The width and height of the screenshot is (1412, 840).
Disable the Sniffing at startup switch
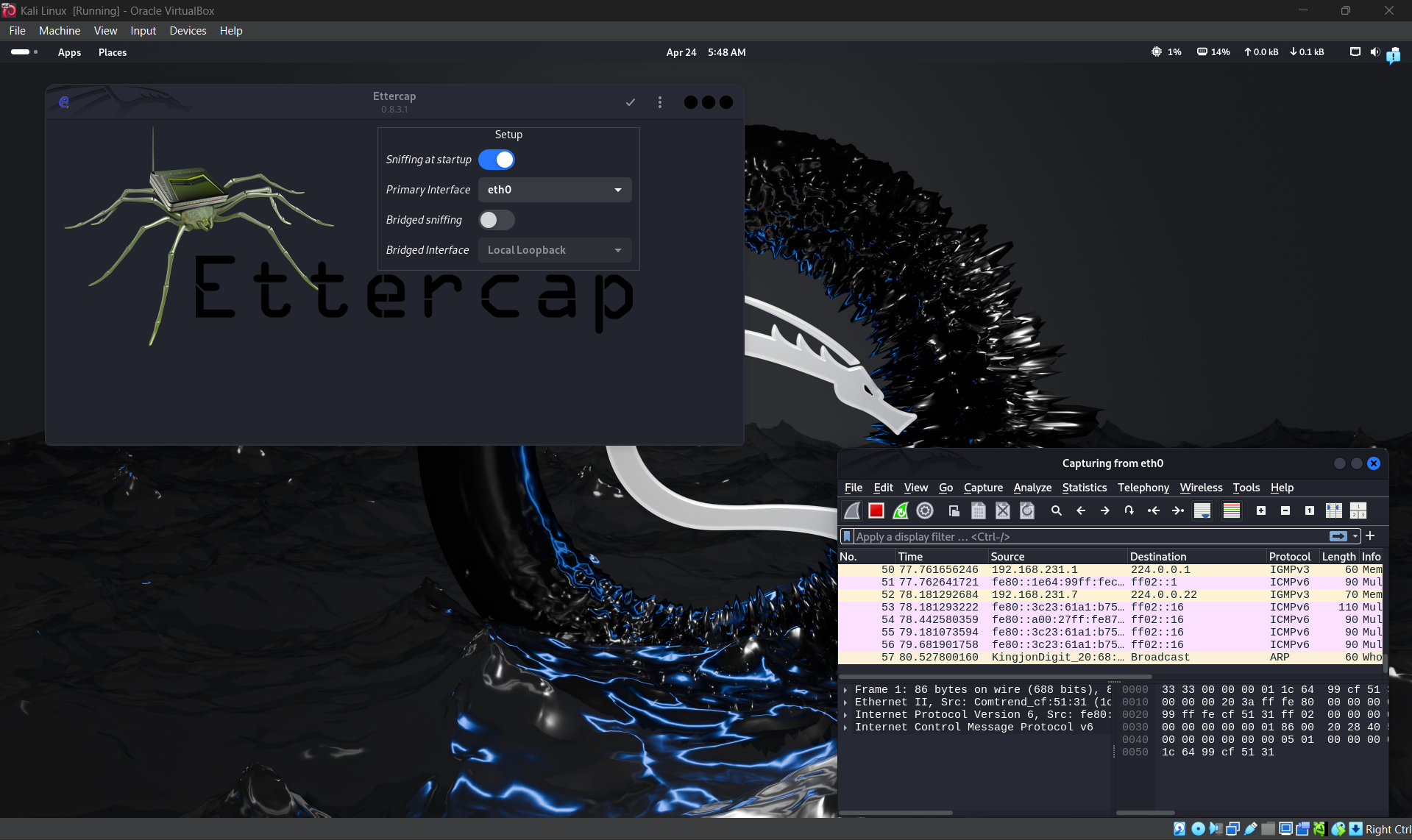(x=497, y=160)
